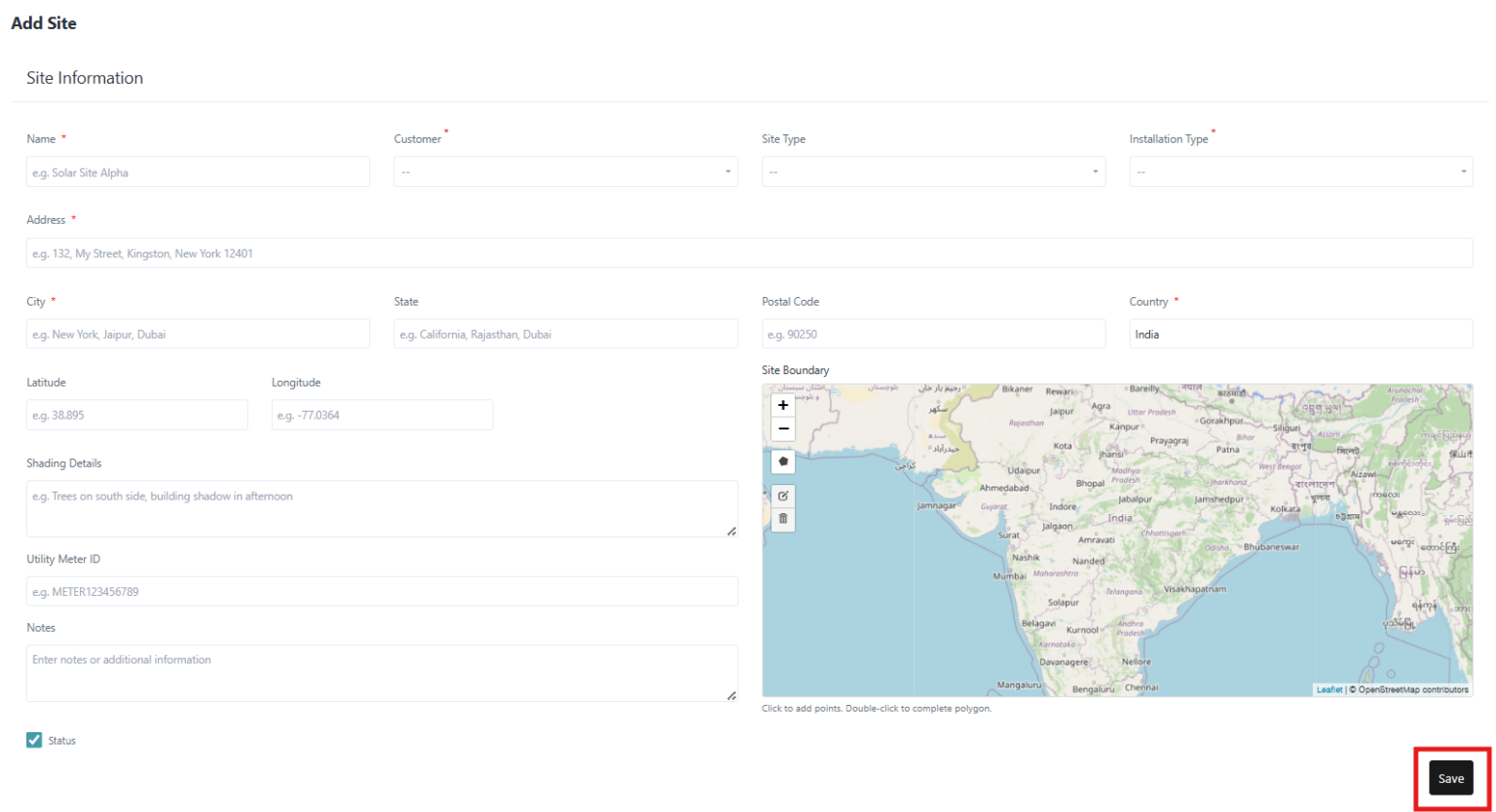Screen dimensions: 1496x812
Task: Expand the Site Type dropdown
Action: pos(933,171)
